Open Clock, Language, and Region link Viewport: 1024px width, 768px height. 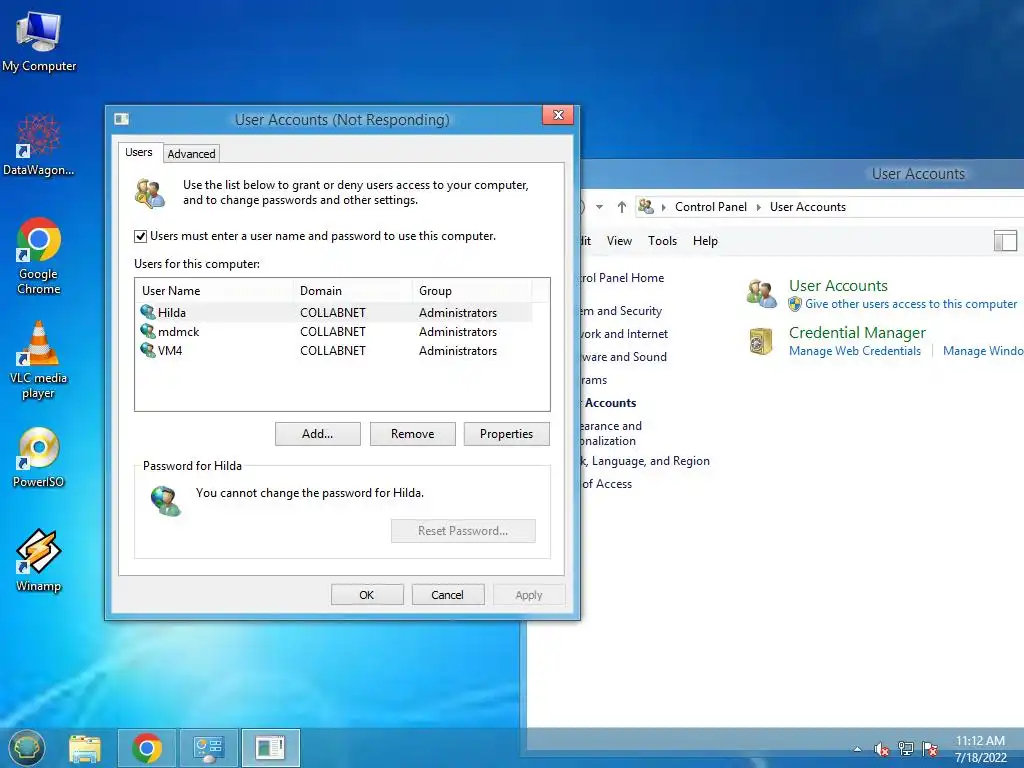click(x=645, y=460)
